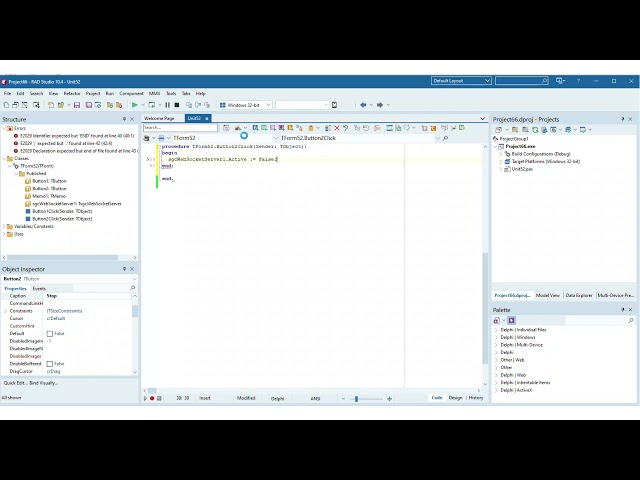Click the refresh icon in Projects toolbar
The image size is (640, 480).
[535, 130]
